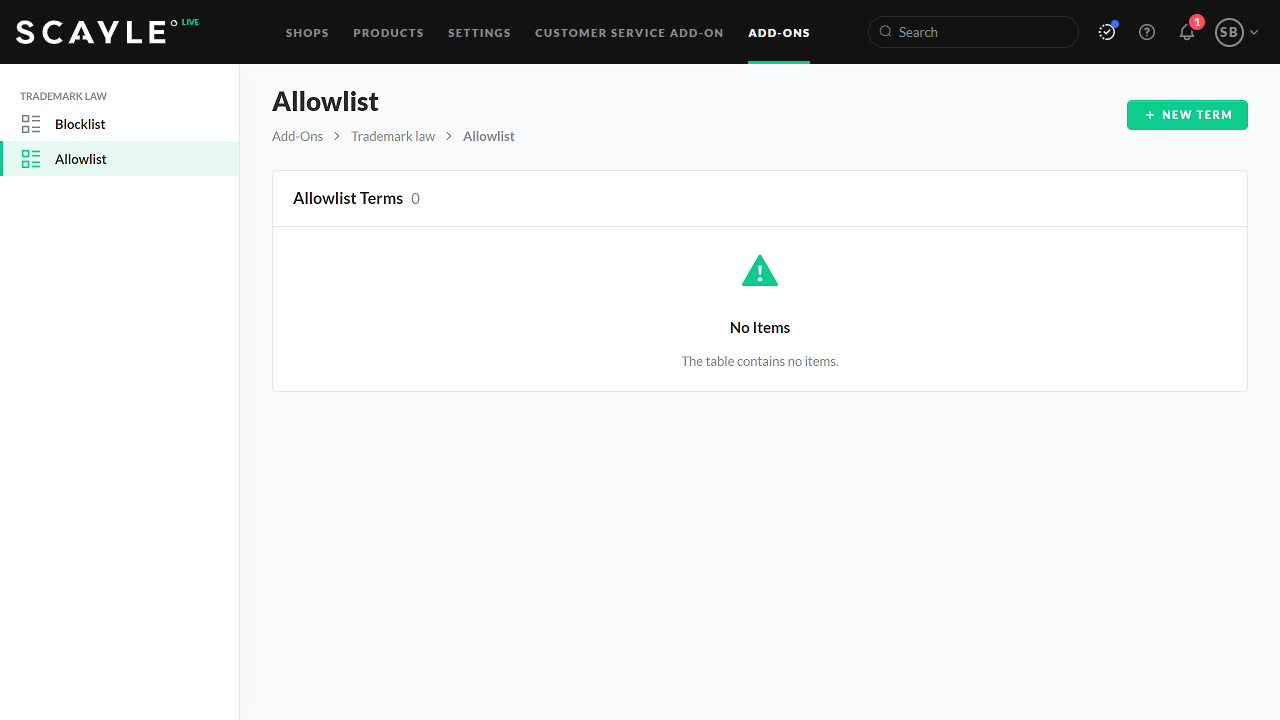Click the LIVE environment badge
The height and width of the screenshot is (720, 1280).
pos(190,22)
